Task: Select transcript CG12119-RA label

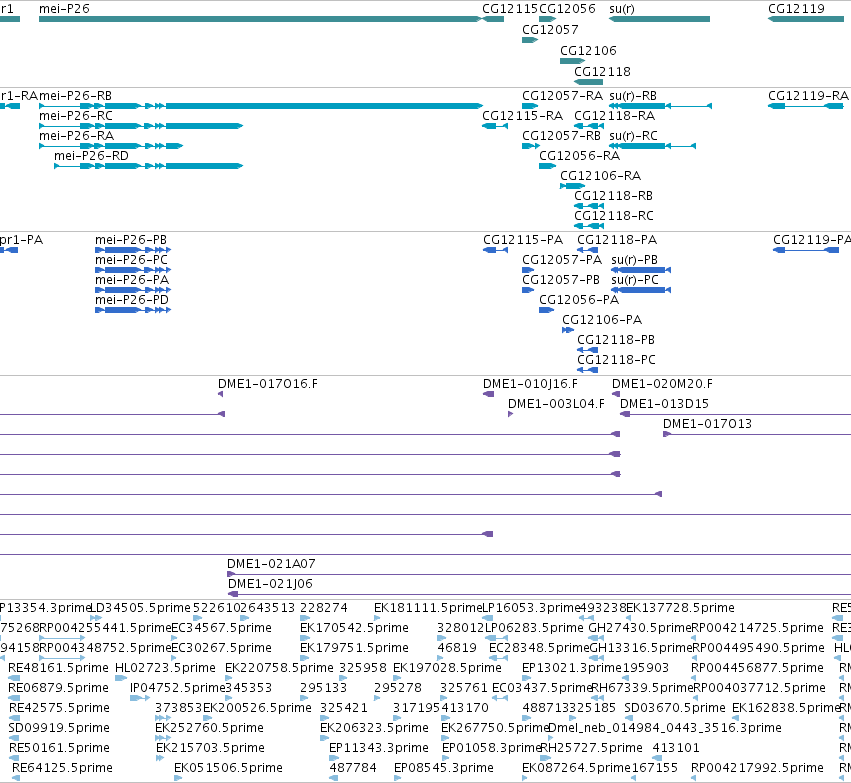Action: (808, 96)
